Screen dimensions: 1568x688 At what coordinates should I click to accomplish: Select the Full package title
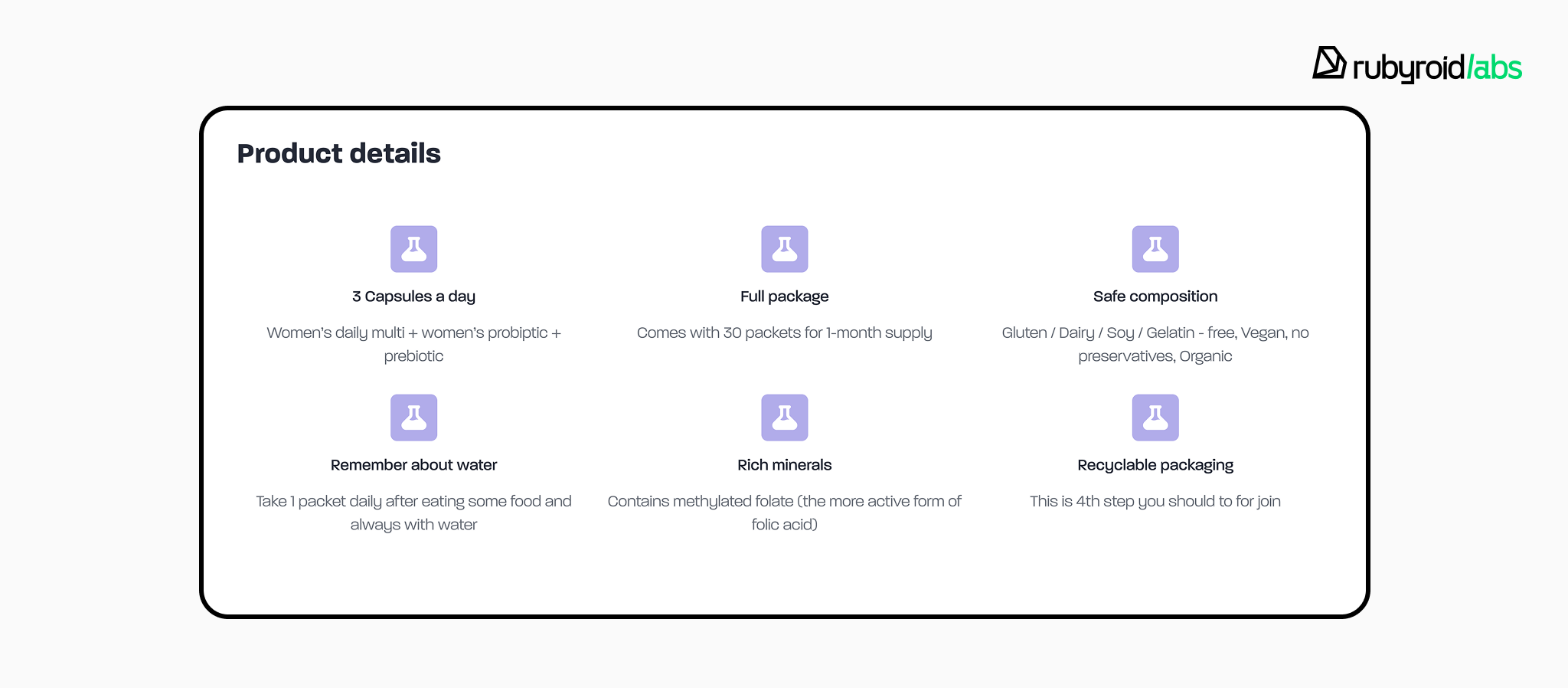point(784,296)
